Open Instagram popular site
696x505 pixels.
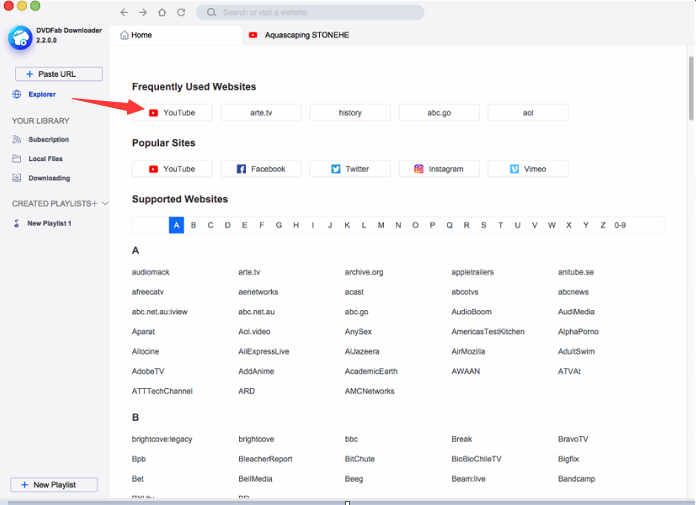439,169
